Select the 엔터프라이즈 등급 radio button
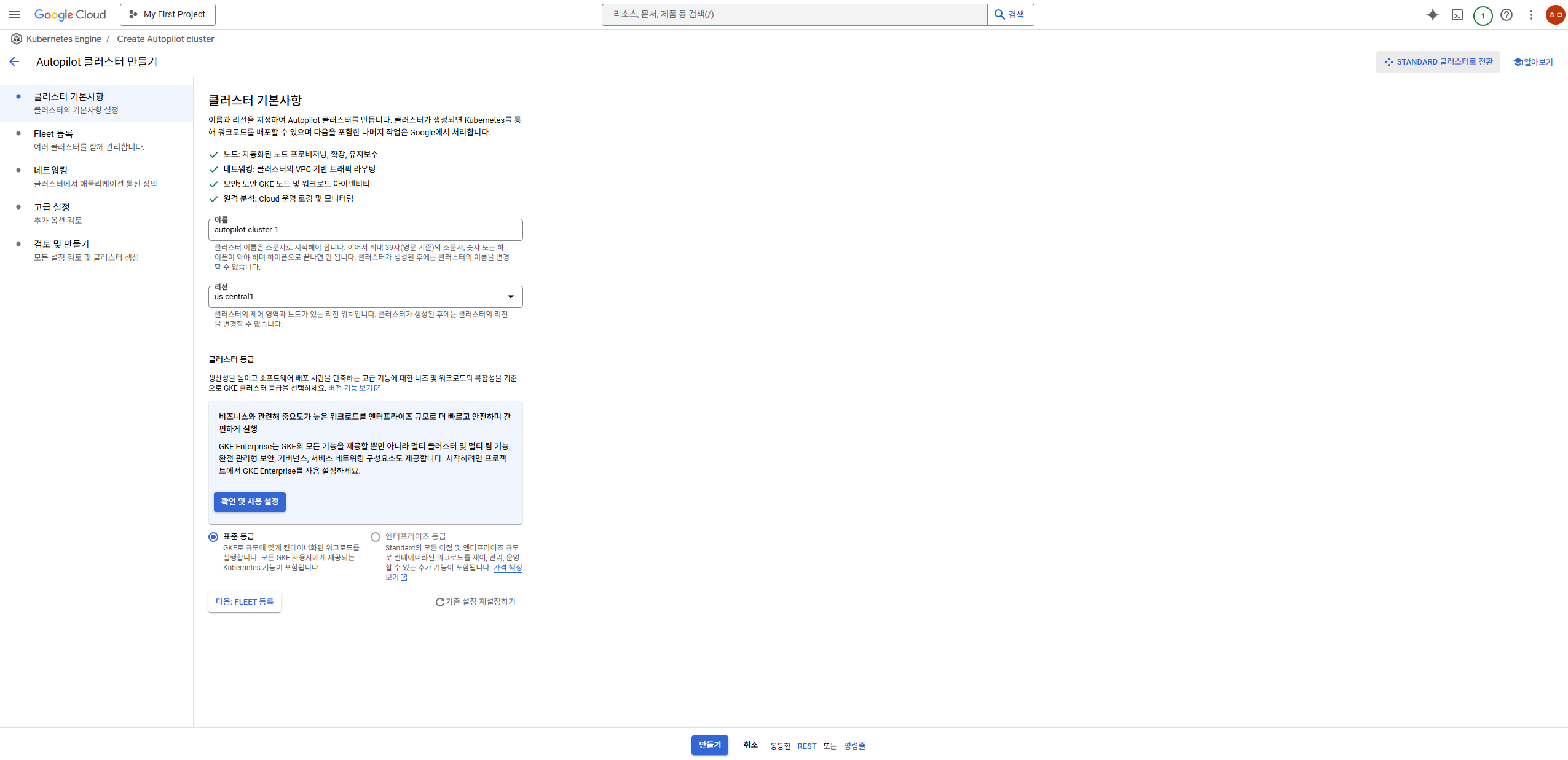Image resolution: width=1568 pixels, height=760 pixels. tap(376, 537)
